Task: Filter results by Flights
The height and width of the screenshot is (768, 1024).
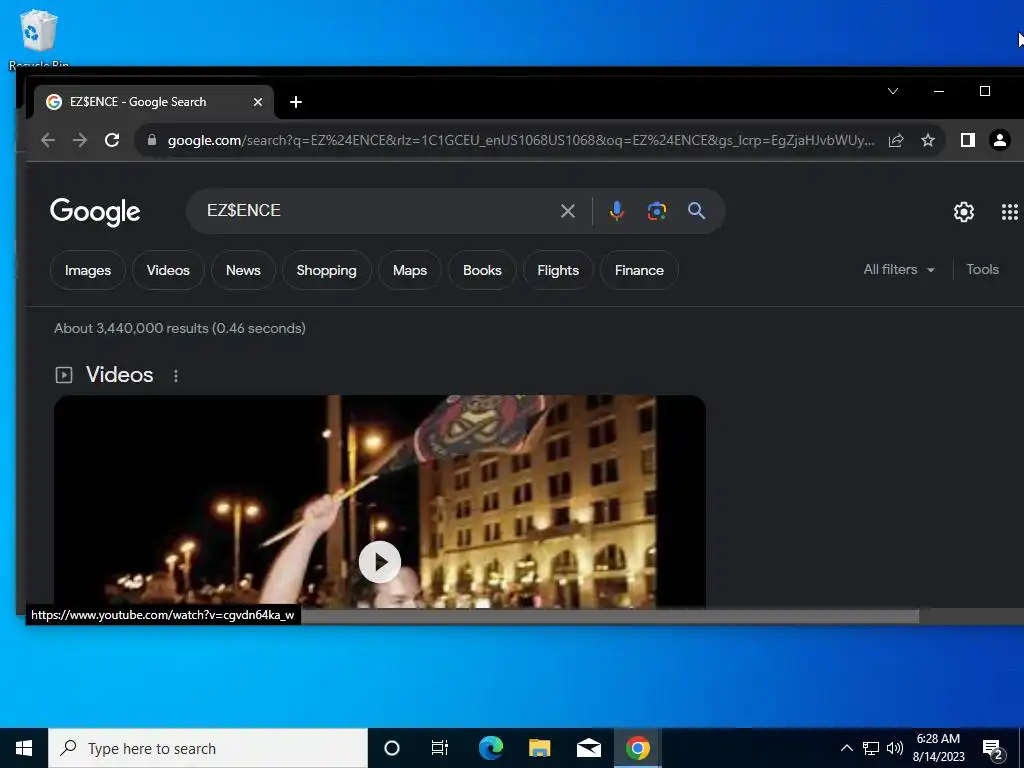Action: (558, 270)
